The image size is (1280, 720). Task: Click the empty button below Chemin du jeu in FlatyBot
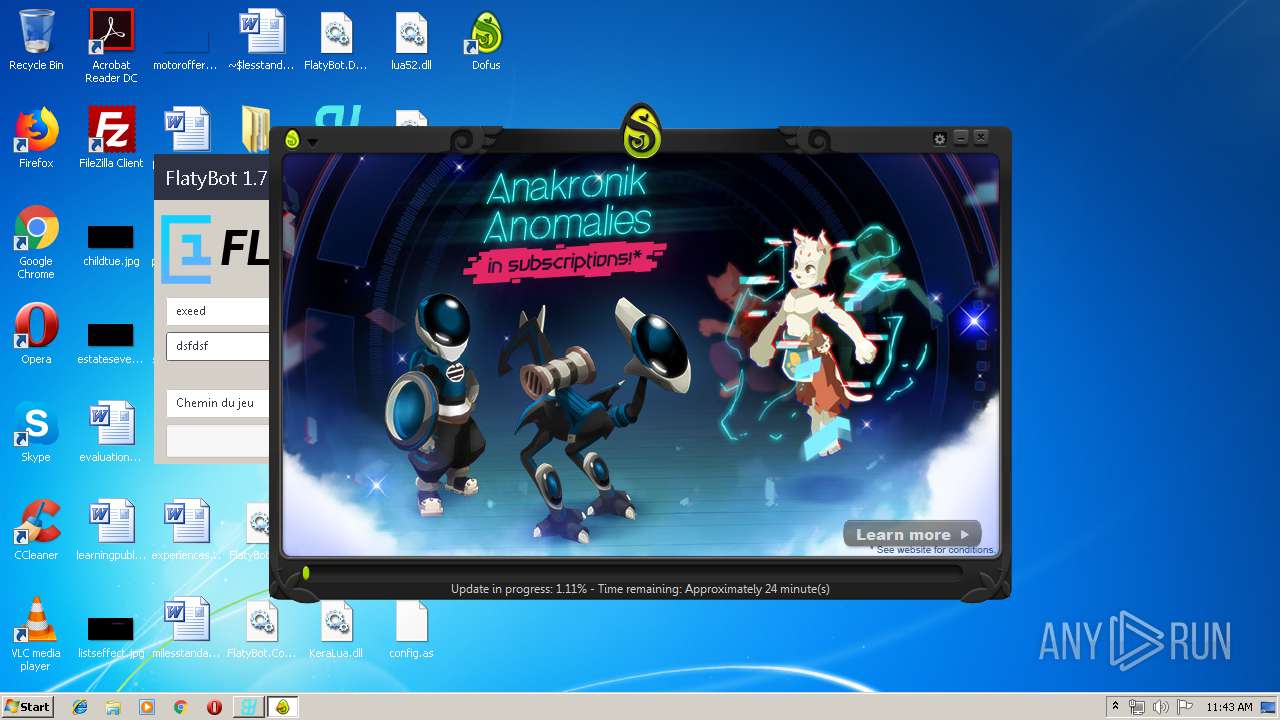coord(217,440)
